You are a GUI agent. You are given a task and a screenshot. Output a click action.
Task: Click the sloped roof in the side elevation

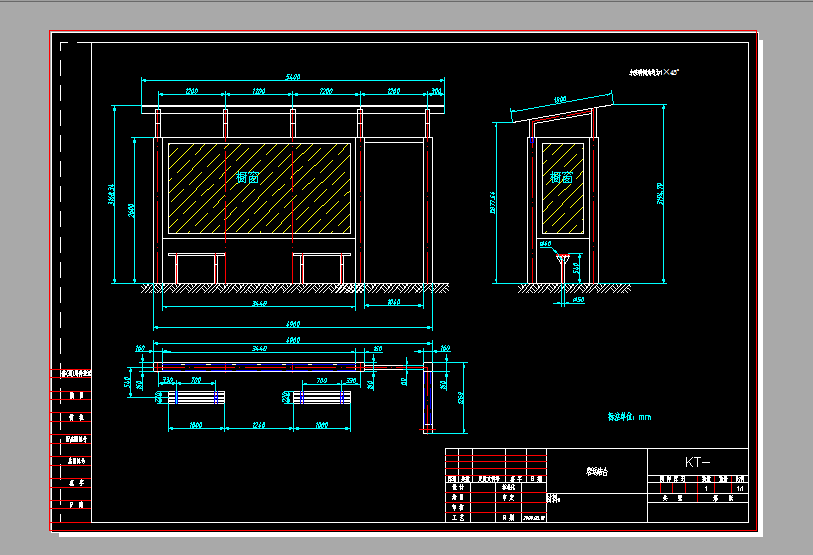click(560, 109)
